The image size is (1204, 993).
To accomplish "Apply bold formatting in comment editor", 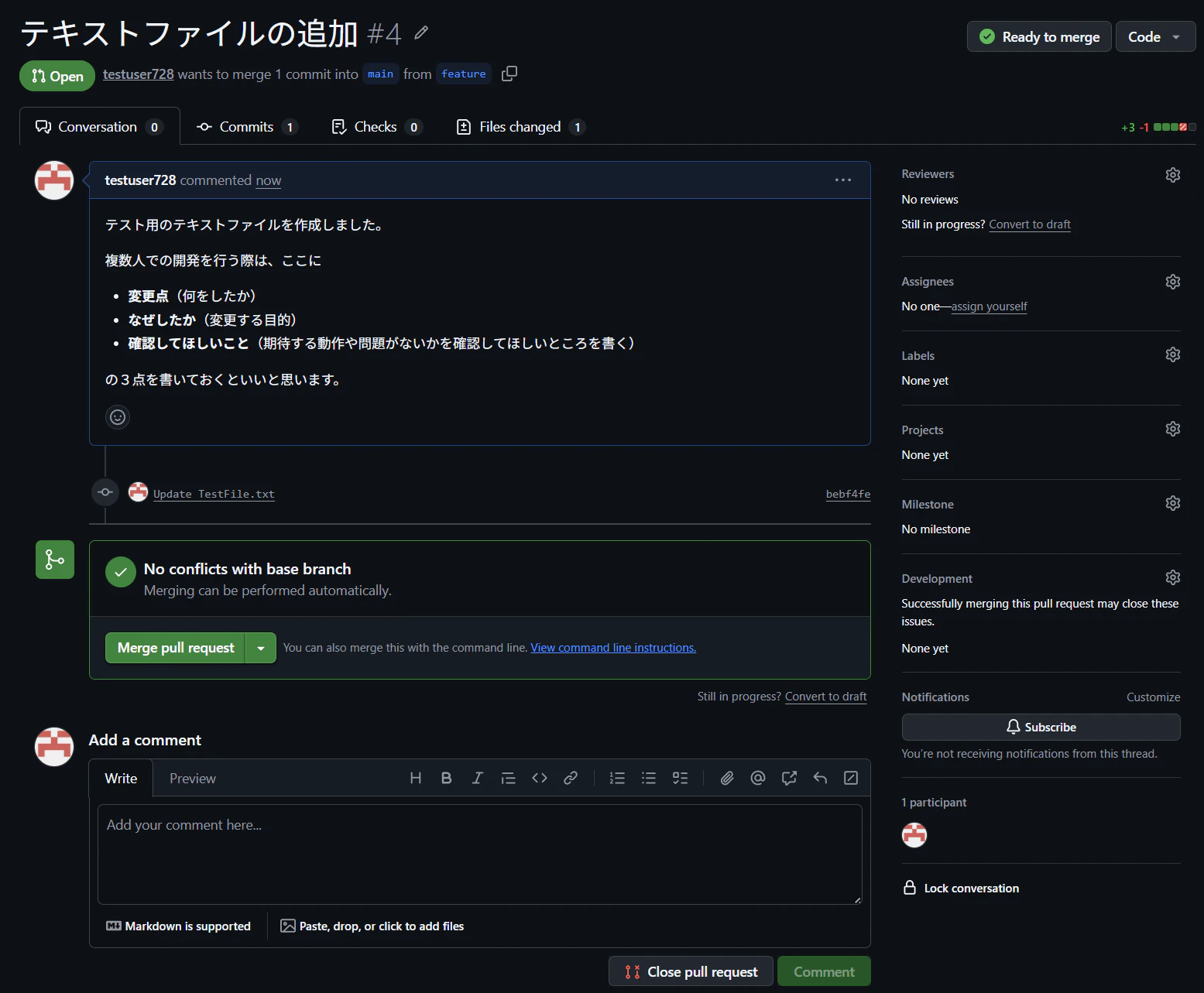I will 447,778.
